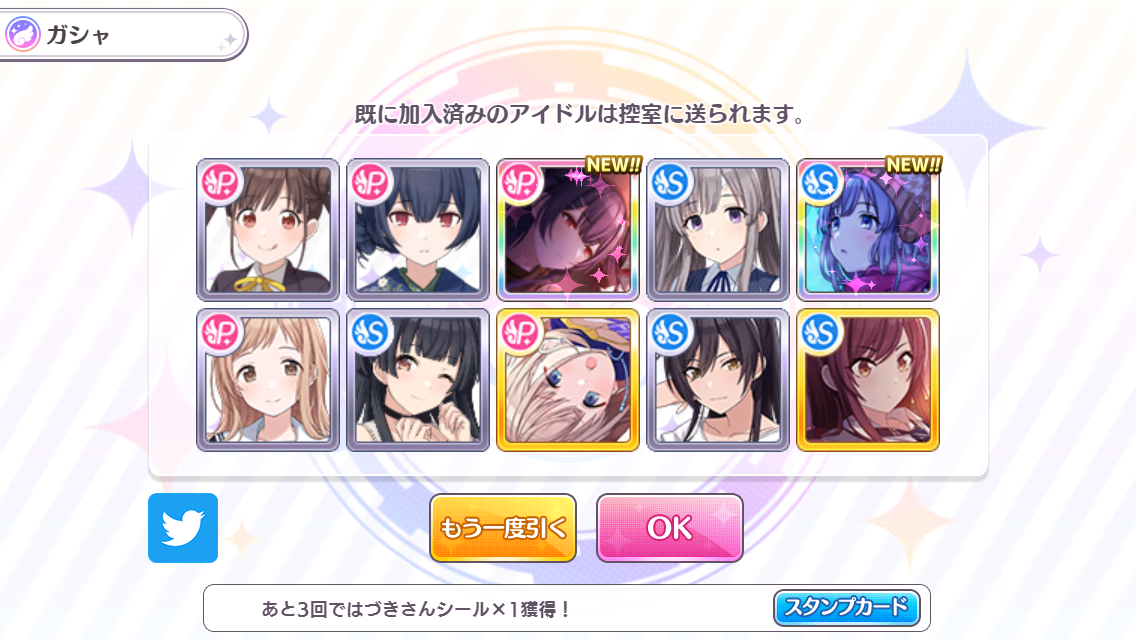Select the gray long hair S idol card
The image size is (1136, 640).
718,230
